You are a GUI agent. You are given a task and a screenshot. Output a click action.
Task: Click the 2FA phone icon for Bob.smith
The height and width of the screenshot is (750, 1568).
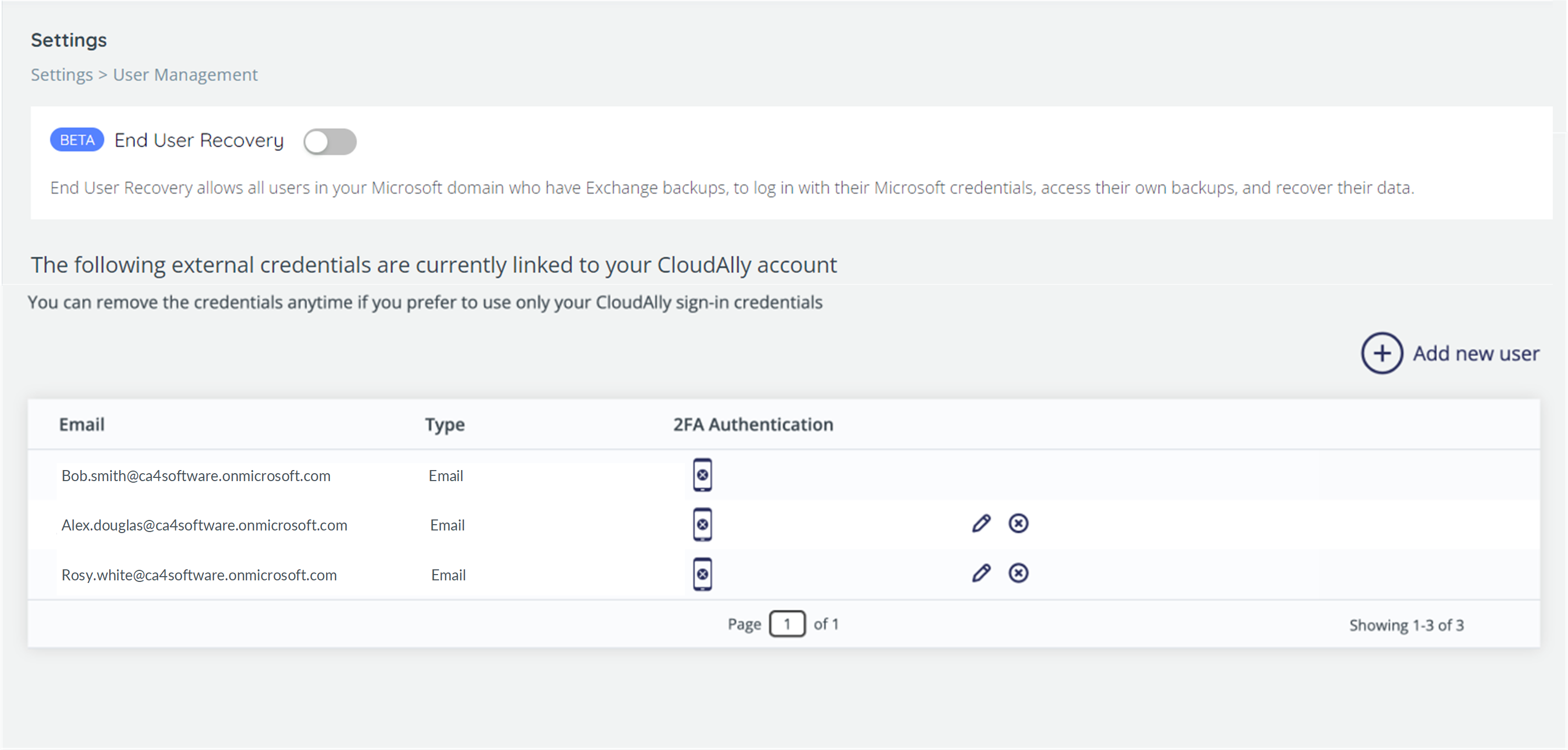703,475
